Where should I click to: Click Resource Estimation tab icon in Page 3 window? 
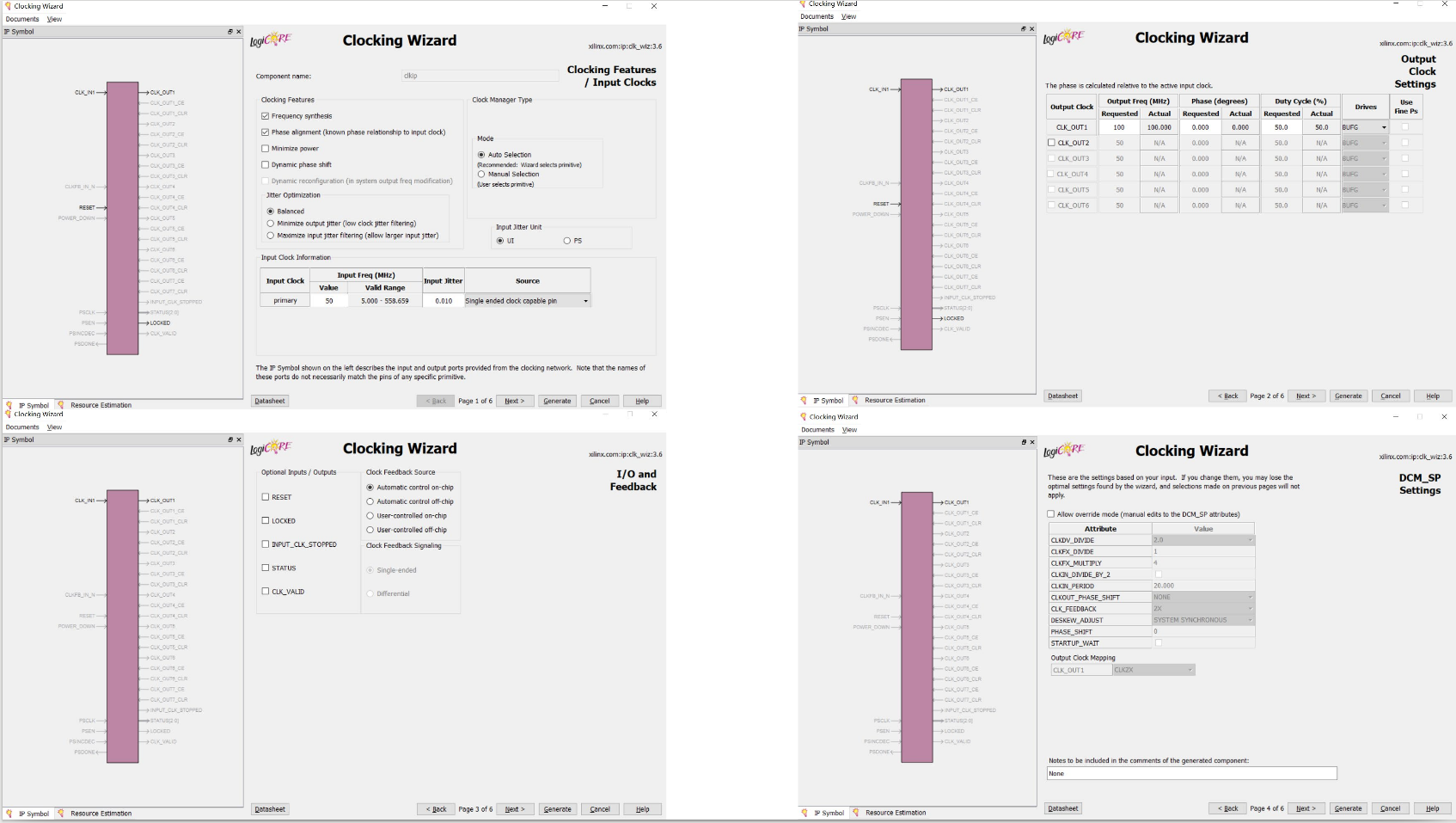tap(61, 813)
